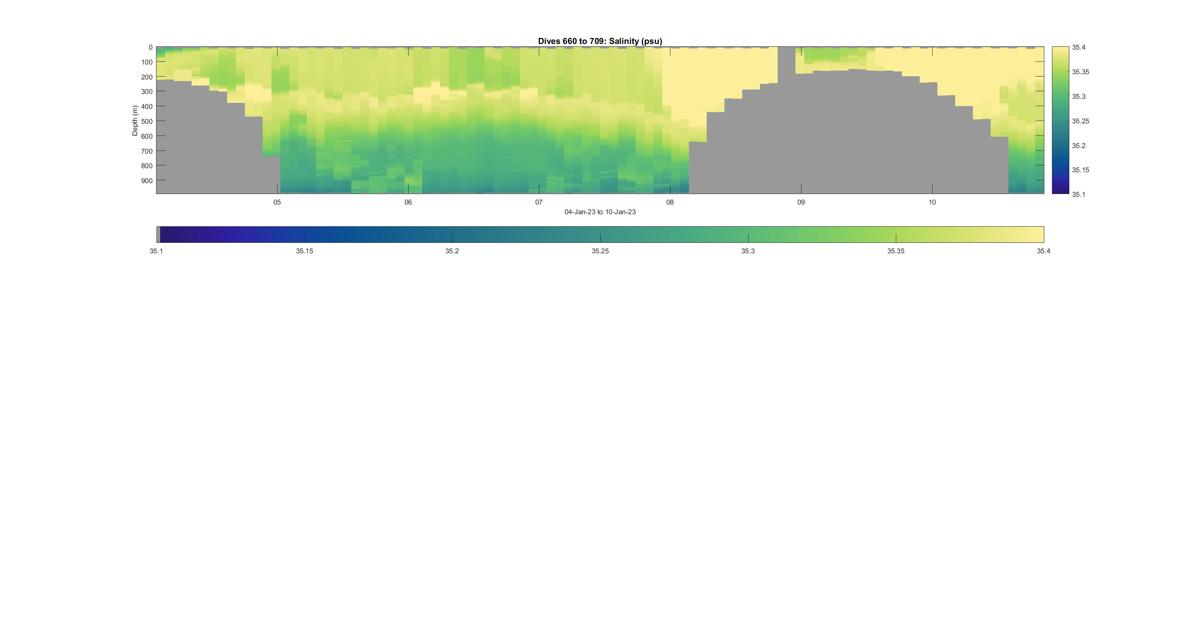Click '35.35' on the vertical colorbar
Image resolution: width=1200 pixels, height=622 pixels.
pos(1081,72)
